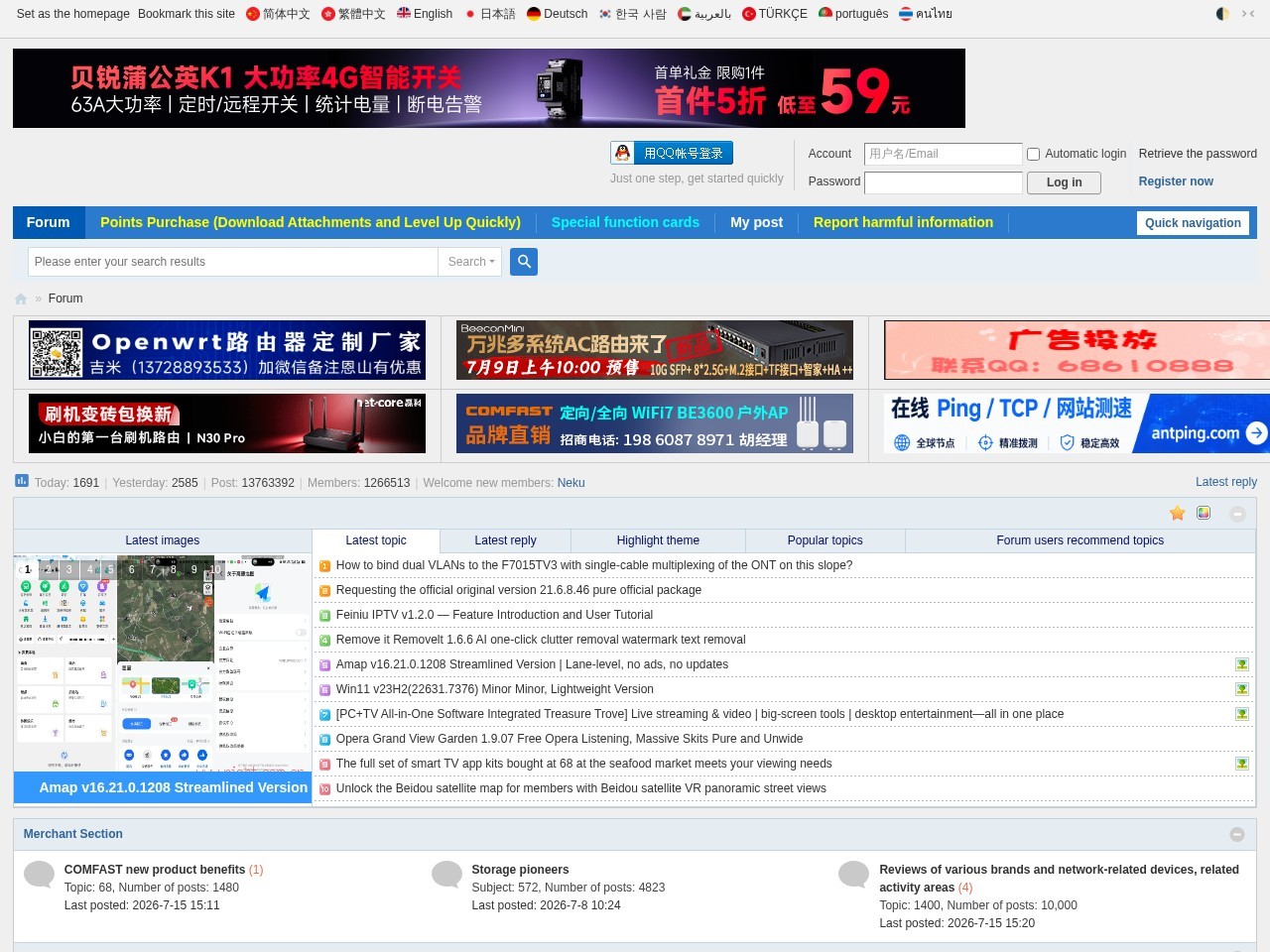Collapse the latest topics panel with minus button
Screen dimensions: 1270x952
click(x=1237, y=514)
